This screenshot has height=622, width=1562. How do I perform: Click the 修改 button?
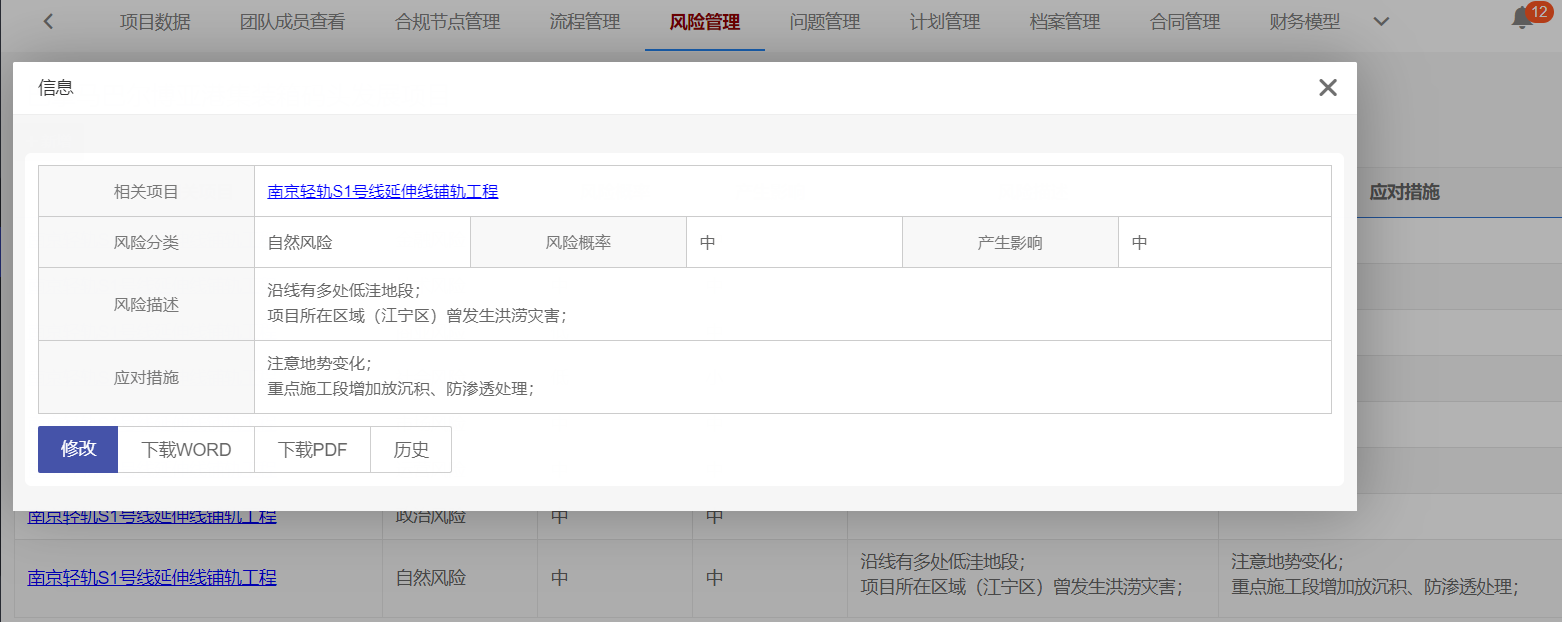(x=78, y=449)
